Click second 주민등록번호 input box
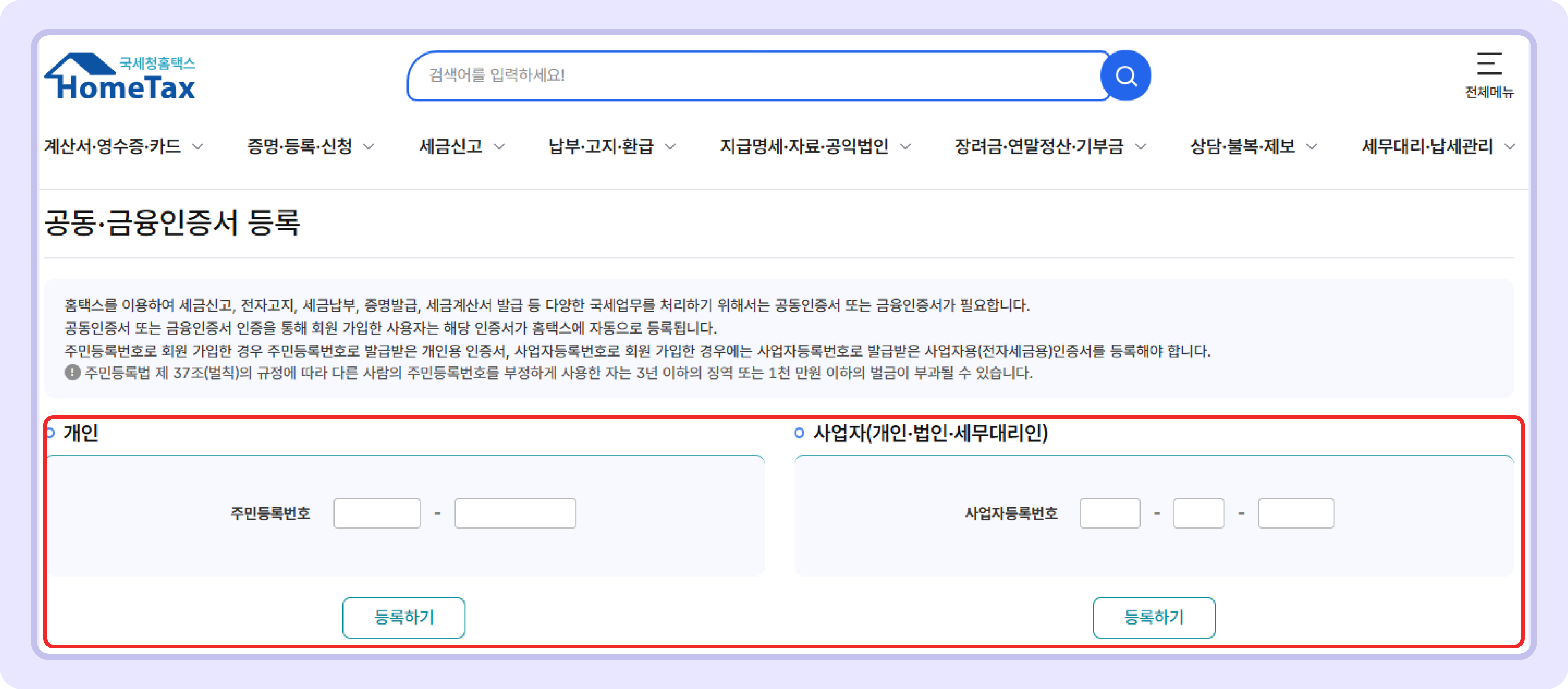Viewport: 1568px width, 689px height. tap(515, 514)
